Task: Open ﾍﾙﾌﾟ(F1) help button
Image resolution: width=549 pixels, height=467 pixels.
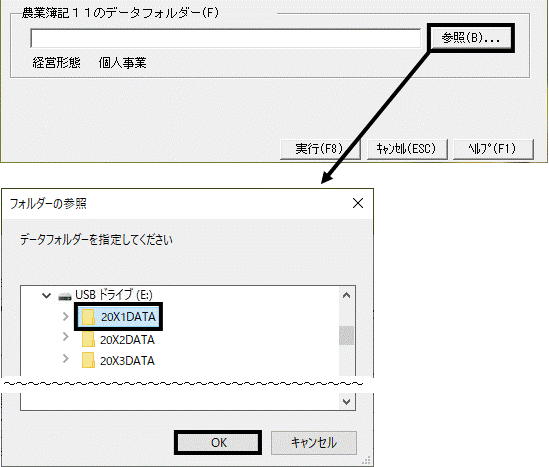Action: pyautogui.click(x=493, y=149)
